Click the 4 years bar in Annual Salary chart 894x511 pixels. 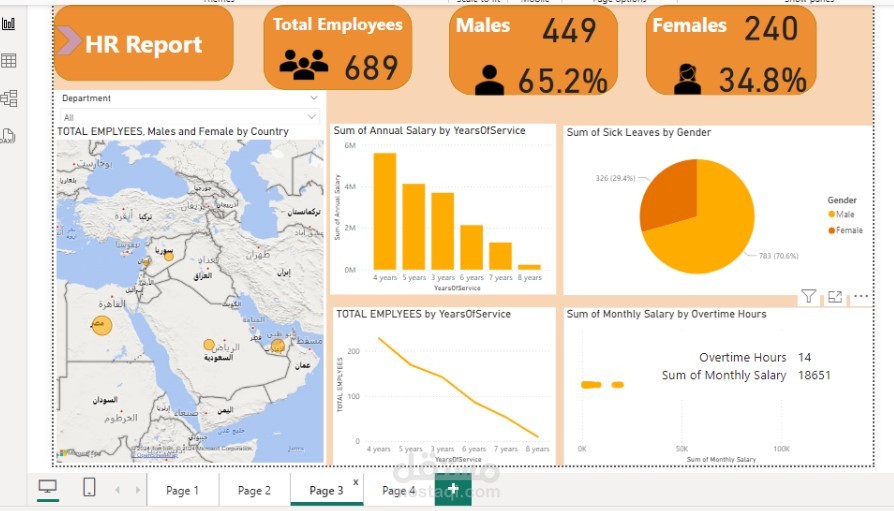coord(385,211)
